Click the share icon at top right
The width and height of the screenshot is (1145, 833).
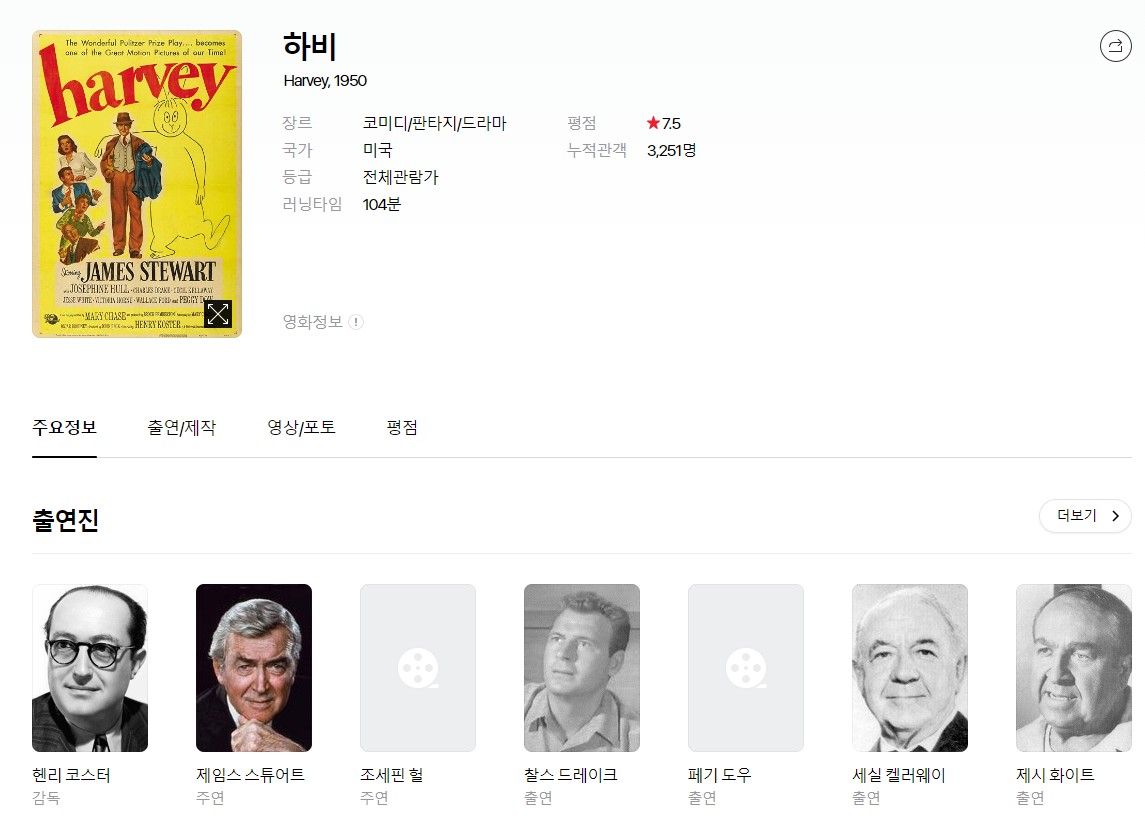click(x=1115, y=46)
